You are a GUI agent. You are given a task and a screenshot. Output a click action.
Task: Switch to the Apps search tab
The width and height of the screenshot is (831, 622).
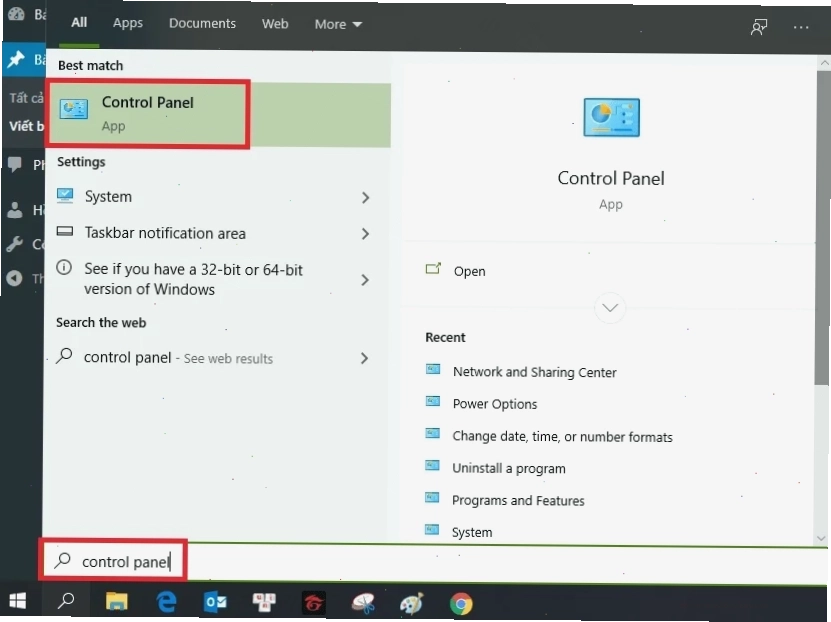[128, 23]
